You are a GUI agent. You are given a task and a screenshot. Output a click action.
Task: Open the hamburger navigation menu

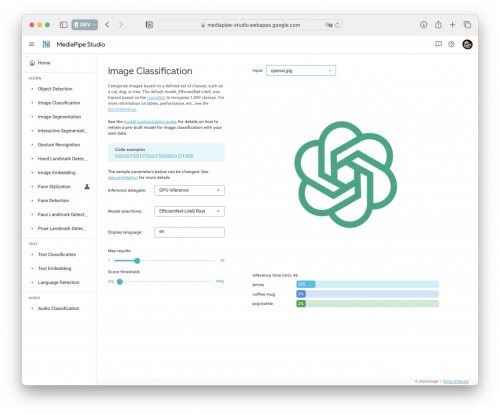(x=32, y=44)
